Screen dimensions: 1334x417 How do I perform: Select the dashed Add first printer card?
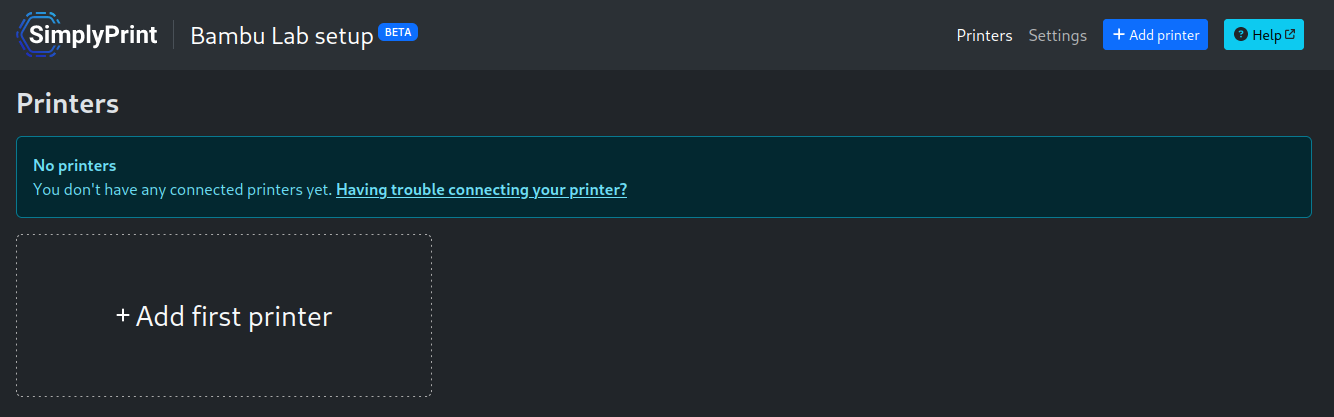224,316
